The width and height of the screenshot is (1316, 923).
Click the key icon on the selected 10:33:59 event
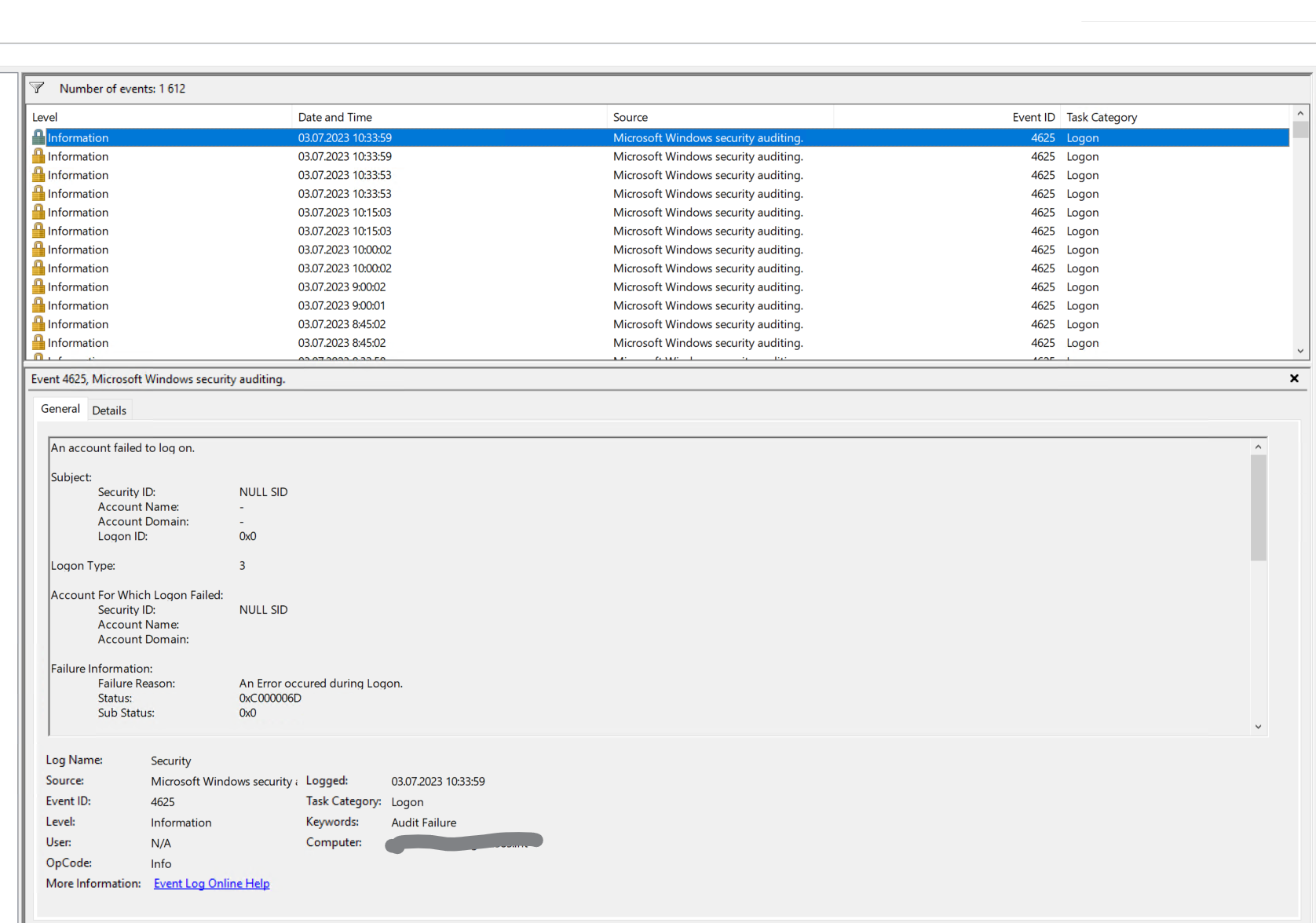click(x=38, y=137)
